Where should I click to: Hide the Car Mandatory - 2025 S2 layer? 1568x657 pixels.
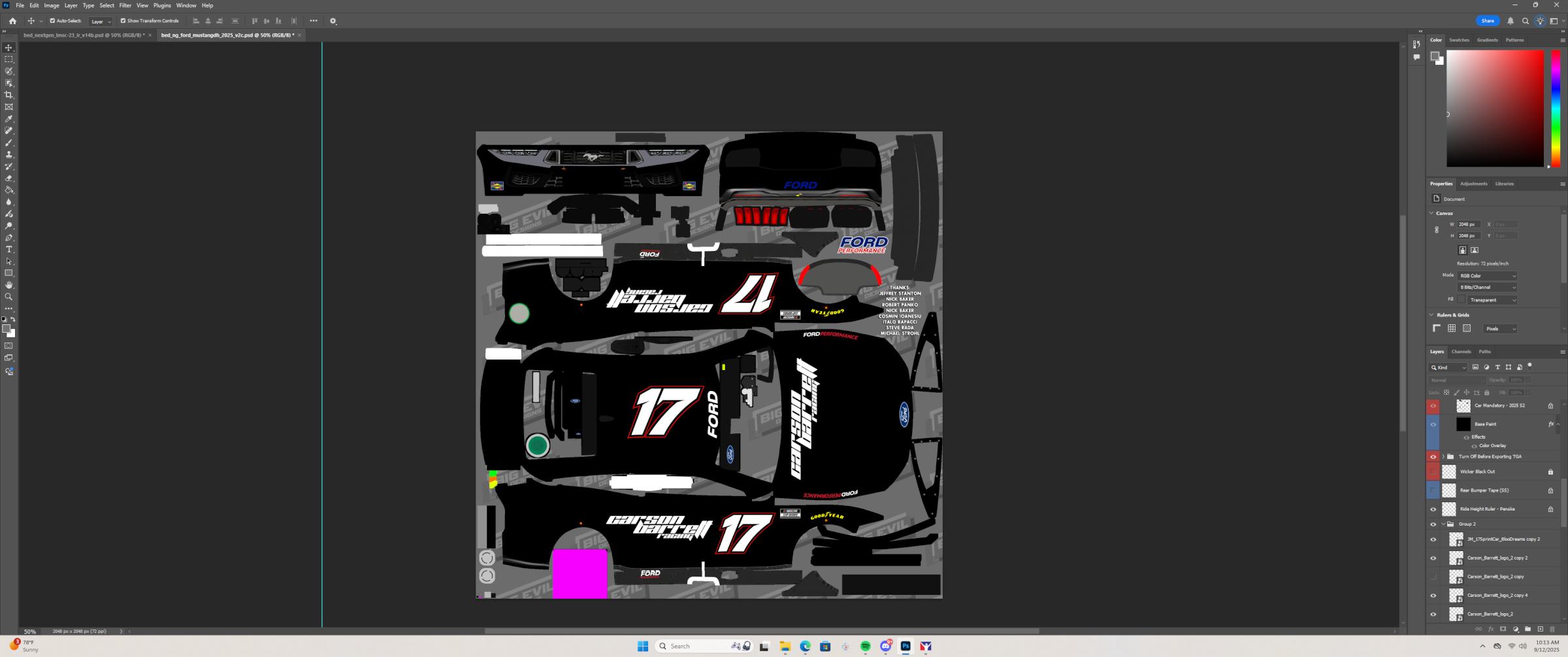pos(1433,405)
